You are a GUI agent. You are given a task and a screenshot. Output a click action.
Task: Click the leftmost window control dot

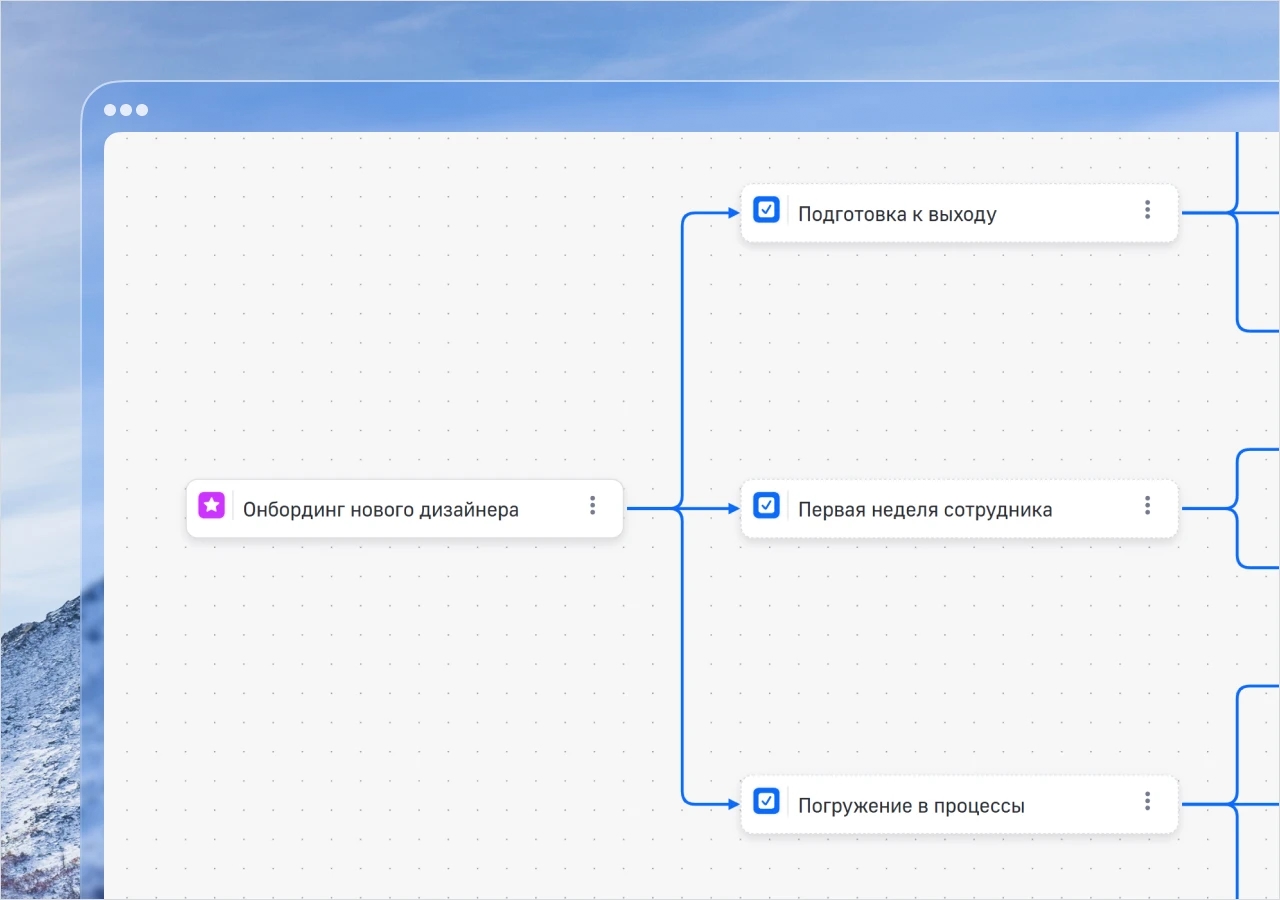[110, 110]
